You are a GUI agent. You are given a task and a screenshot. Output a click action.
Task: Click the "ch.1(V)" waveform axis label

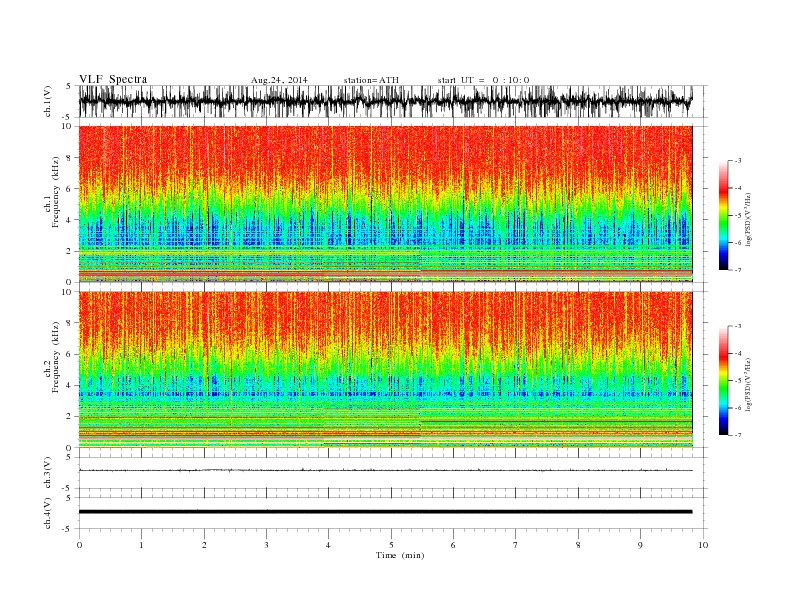pos(48,101)
